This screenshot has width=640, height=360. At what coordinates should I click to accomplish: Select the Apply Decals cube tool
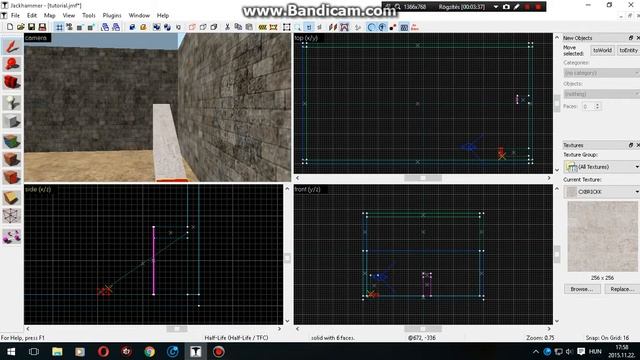(x=11, y=178)
